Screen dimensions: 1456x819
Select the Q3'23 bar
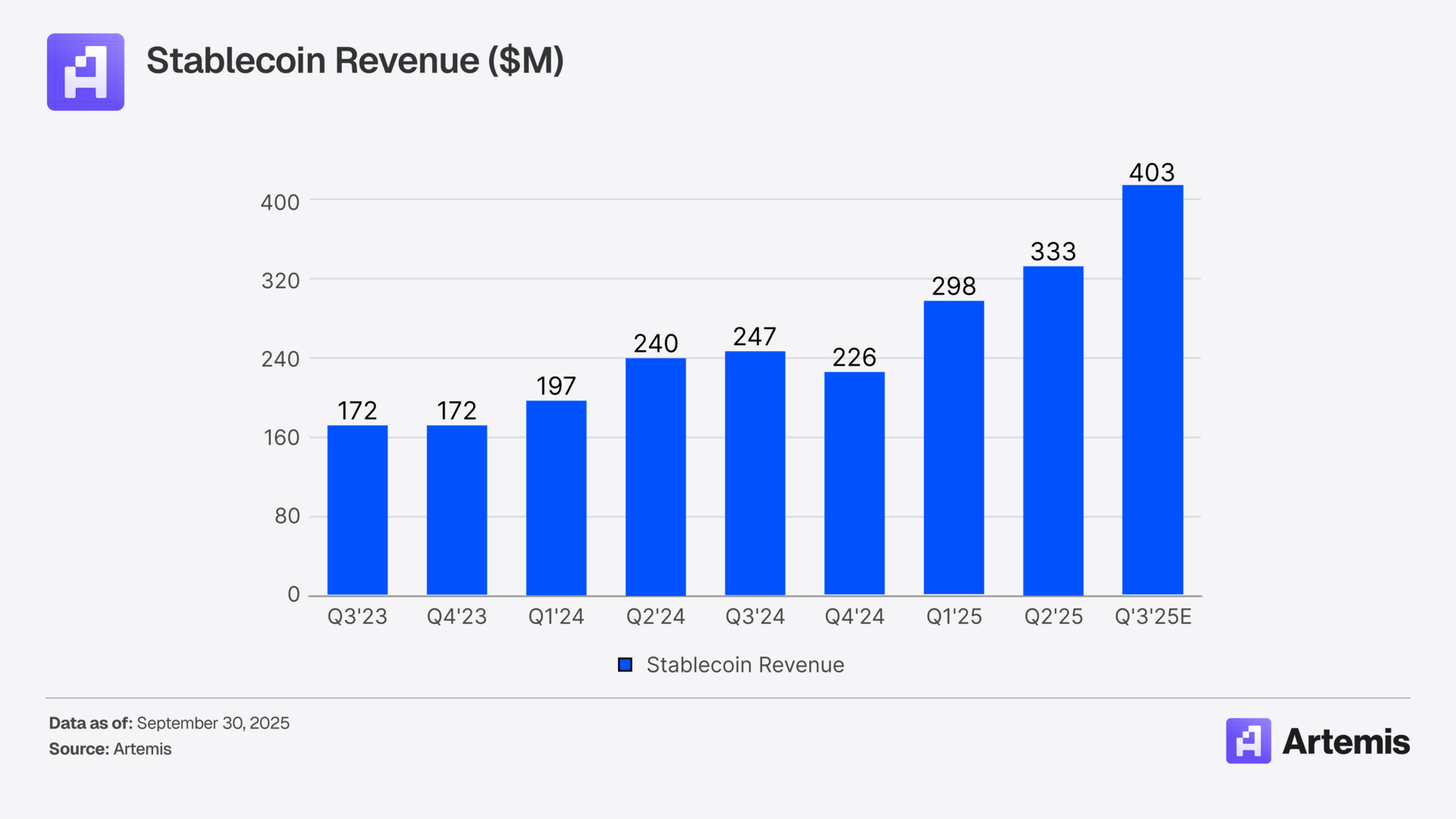[x=357, y=510]
